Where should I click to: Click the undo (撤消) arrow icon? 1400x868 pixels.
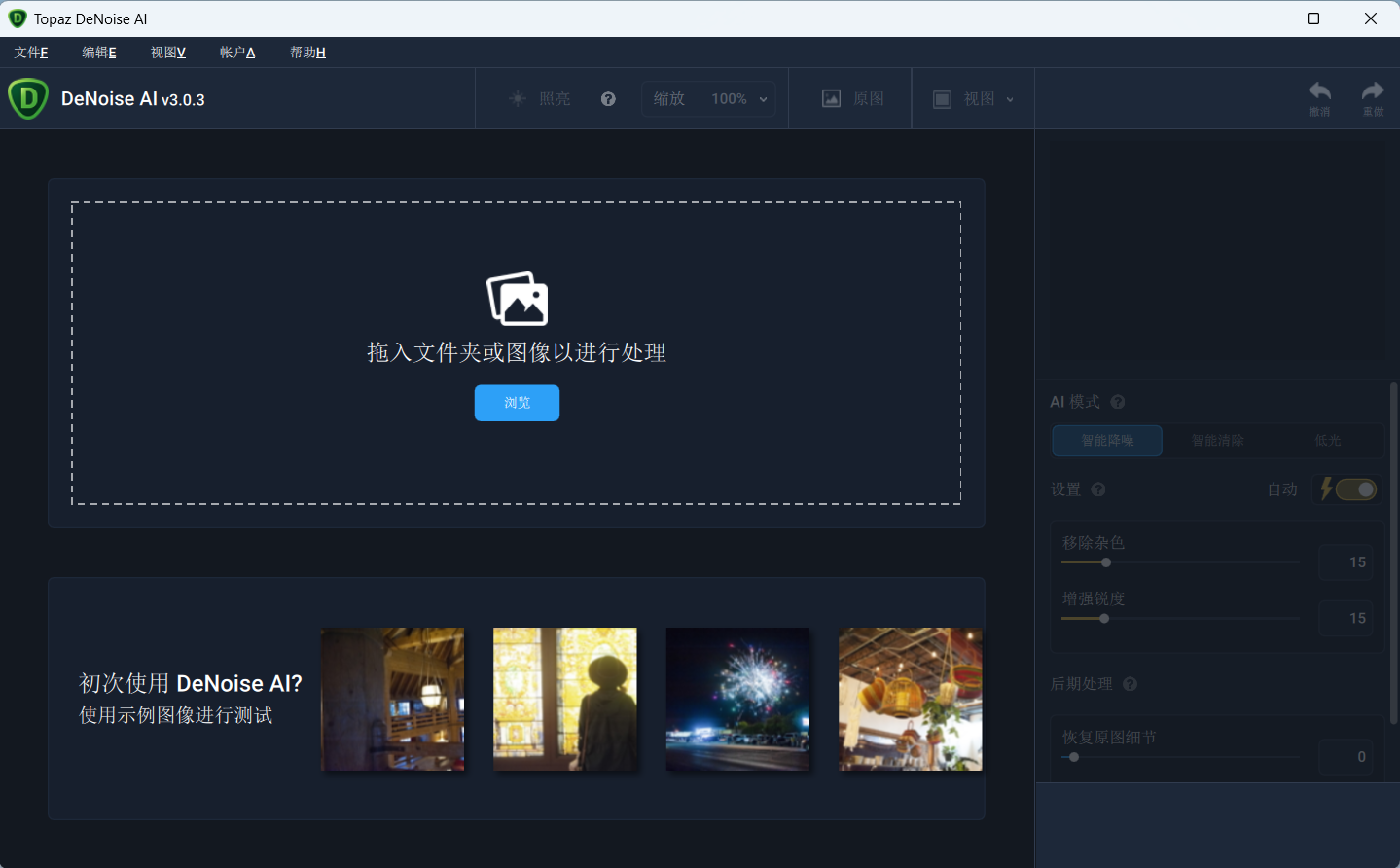click(x=1319, y=90)
